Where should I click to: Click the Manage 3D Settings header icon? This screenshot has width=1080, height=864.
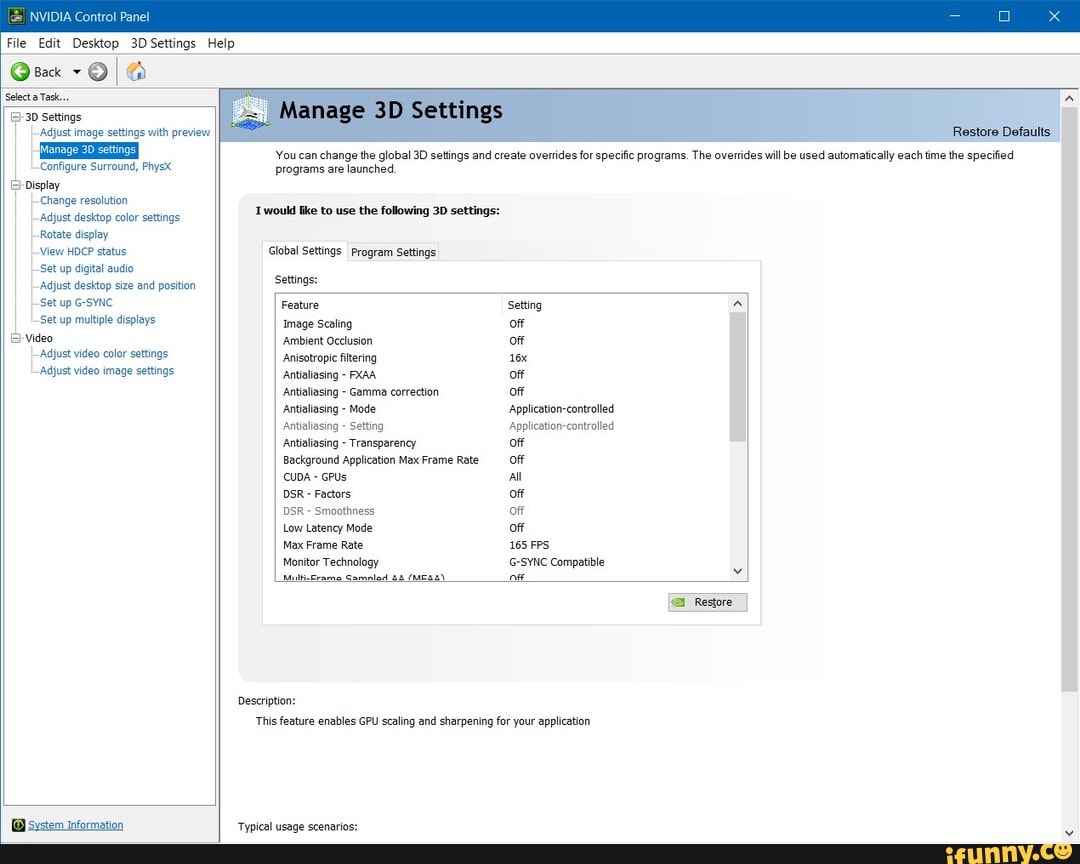tap(249, 111)
